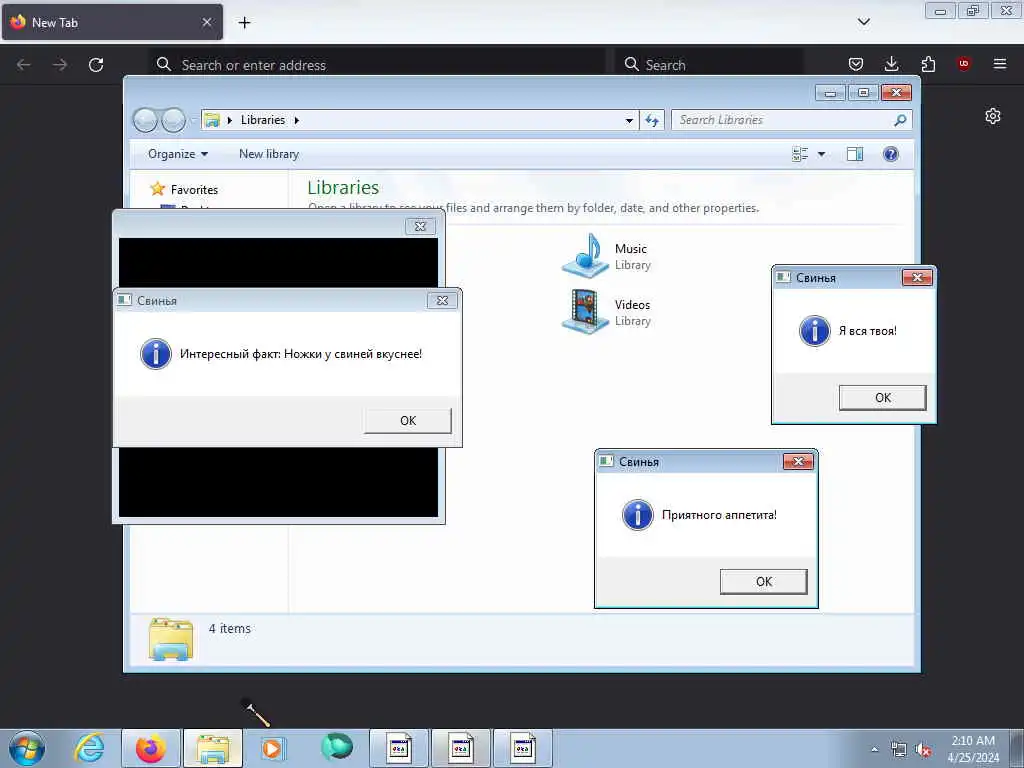
Task: Click the Explorer forward navigation button
Action: (174, 120)
